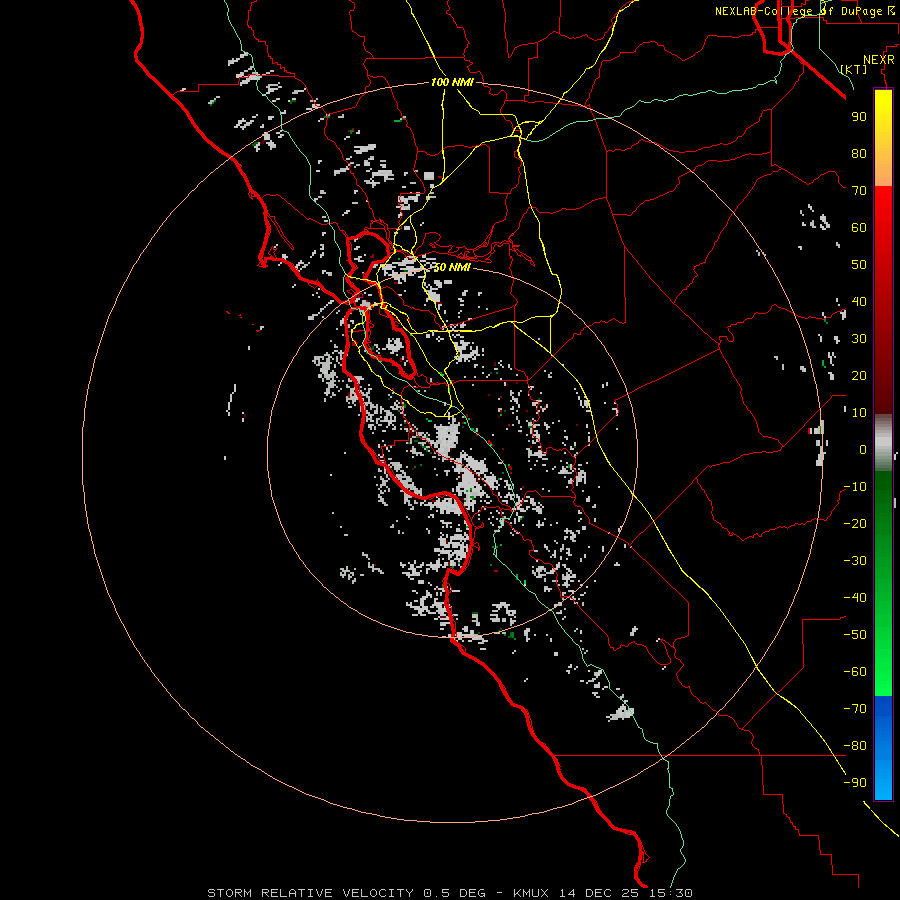Click the "40" value on velocity scale
The image size is (900, 900).
tap(859, 301)
